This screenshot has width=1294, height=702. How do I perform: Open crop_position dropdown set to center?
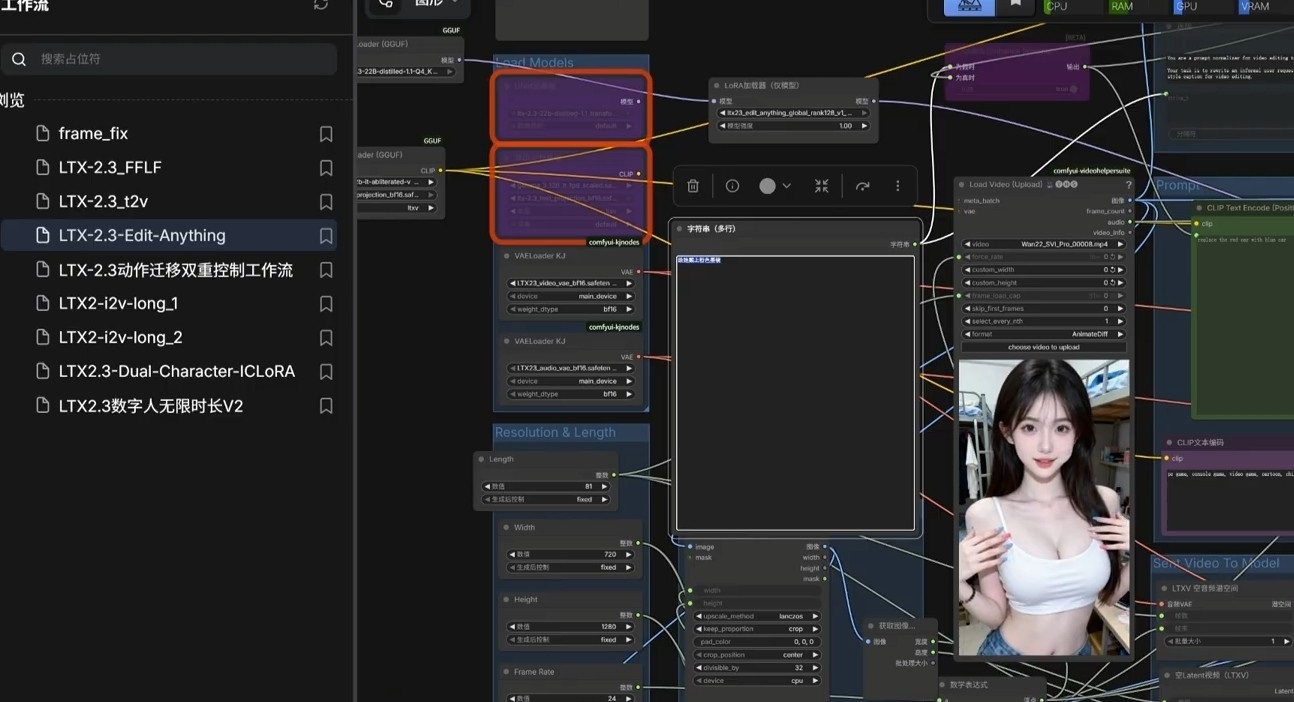point(758,655)
